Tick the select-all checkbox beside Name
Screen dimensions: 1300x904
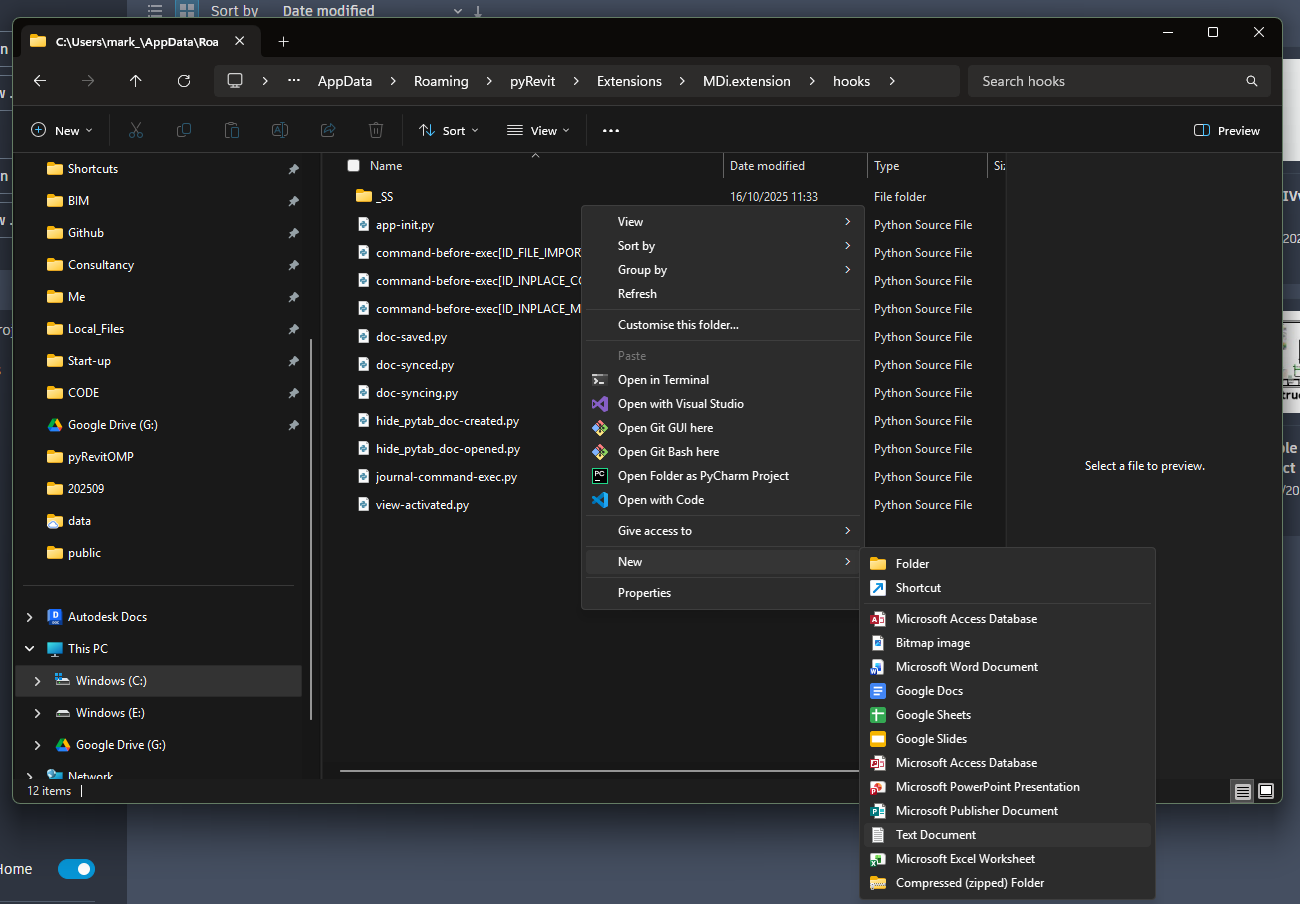click(353, 166)
